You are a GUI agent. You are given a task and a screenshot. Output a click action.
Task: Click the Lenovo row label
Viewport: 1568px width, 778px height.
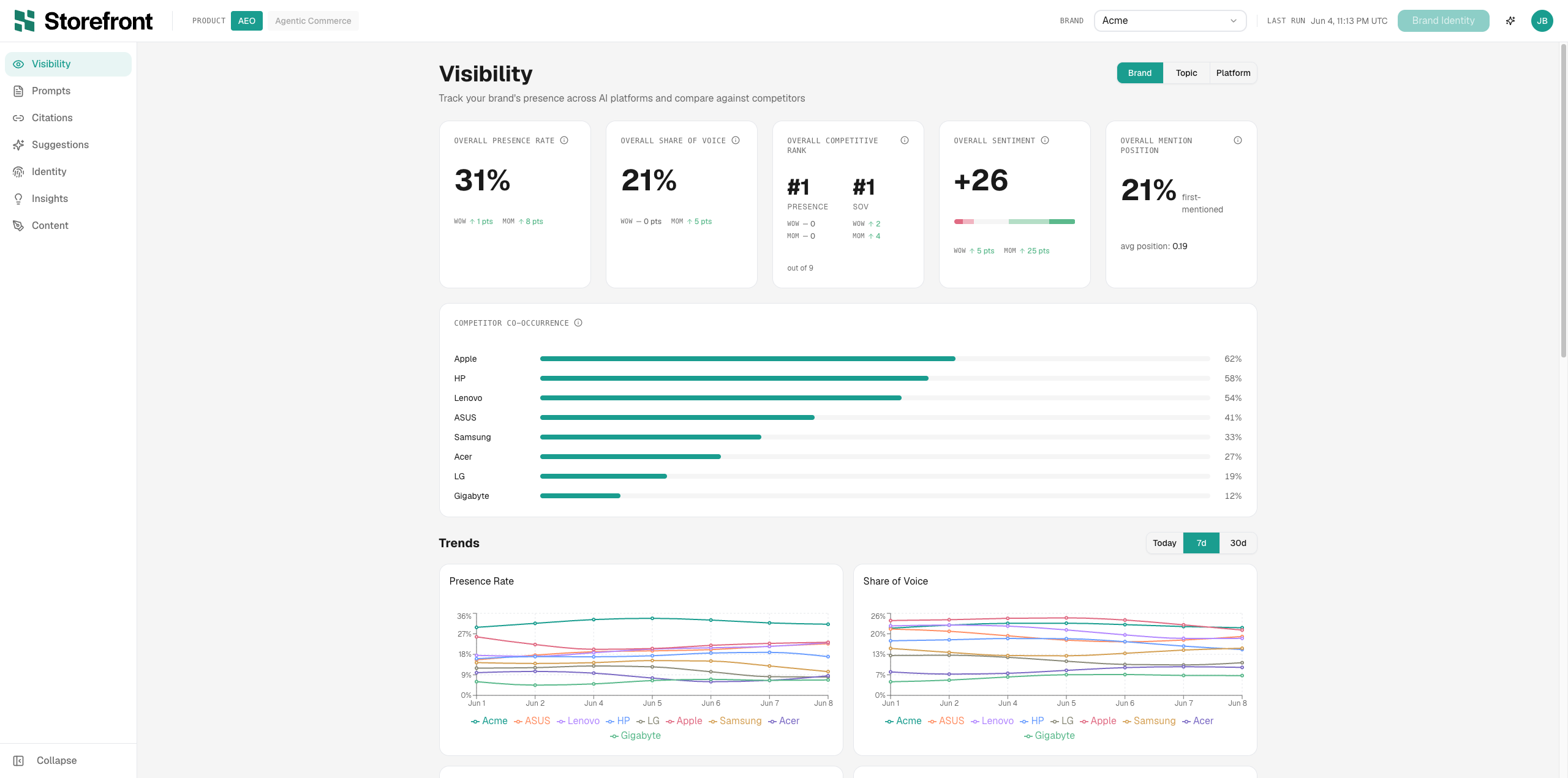(x=468, y=398)
